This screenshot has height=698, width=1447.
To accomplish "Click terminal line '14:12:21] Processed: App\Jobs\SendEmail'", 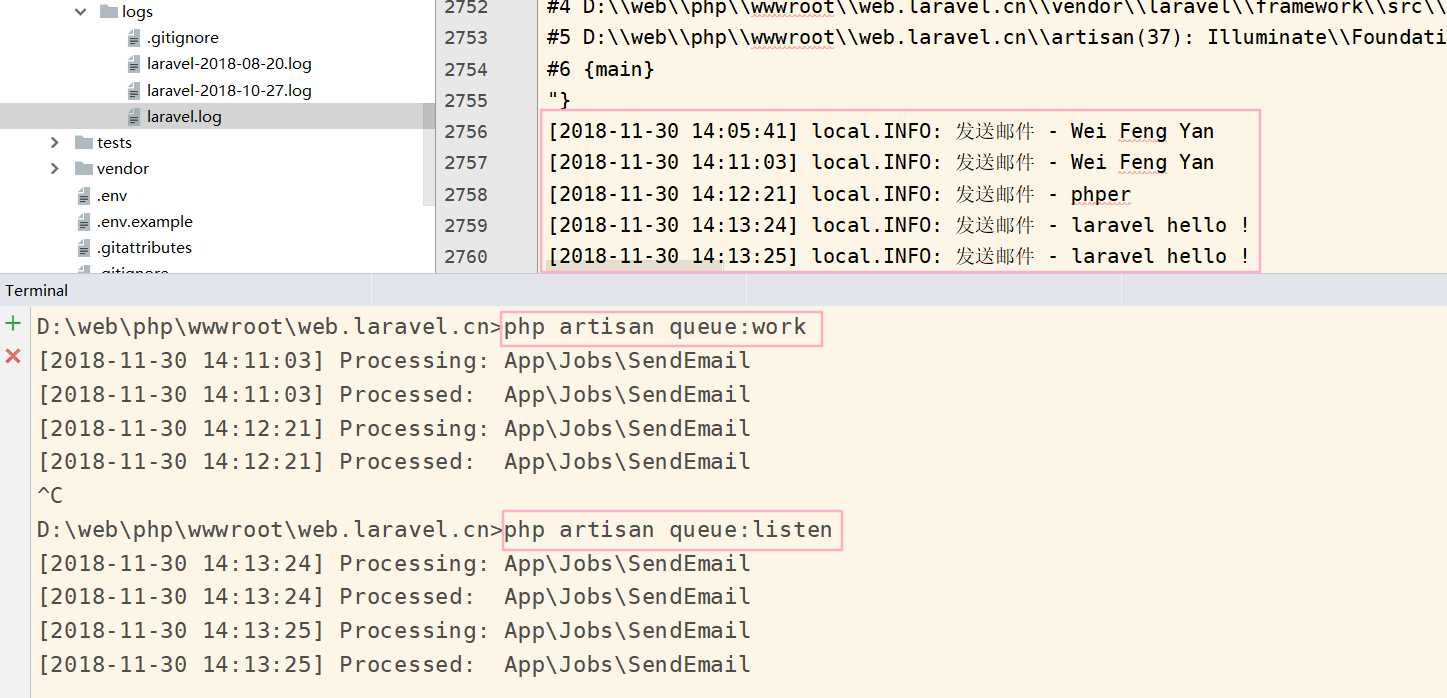I will pyautogui.click(x=394, y=461).
